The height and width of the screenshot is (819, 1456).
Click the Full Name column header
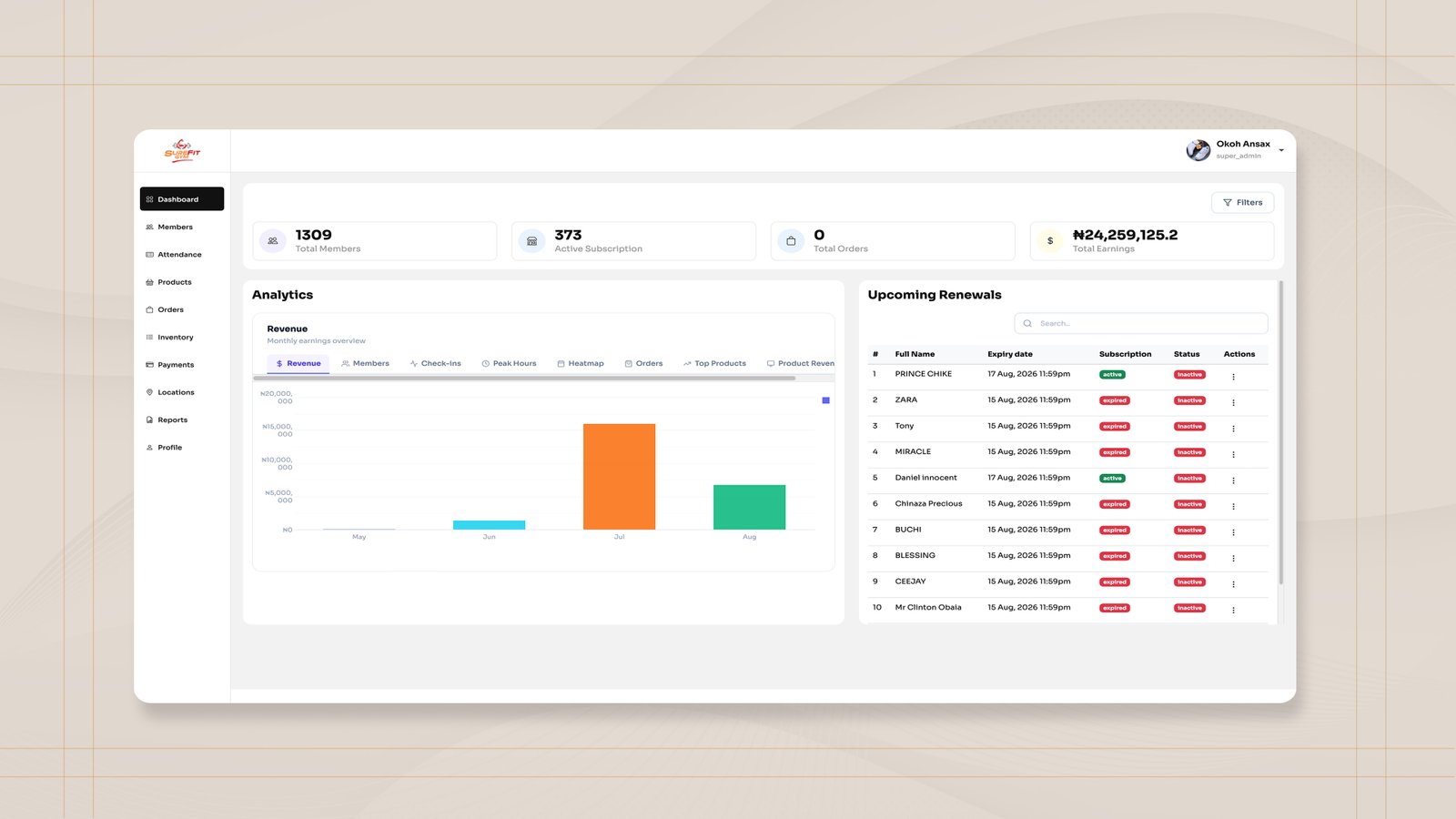tap(915, 354)
